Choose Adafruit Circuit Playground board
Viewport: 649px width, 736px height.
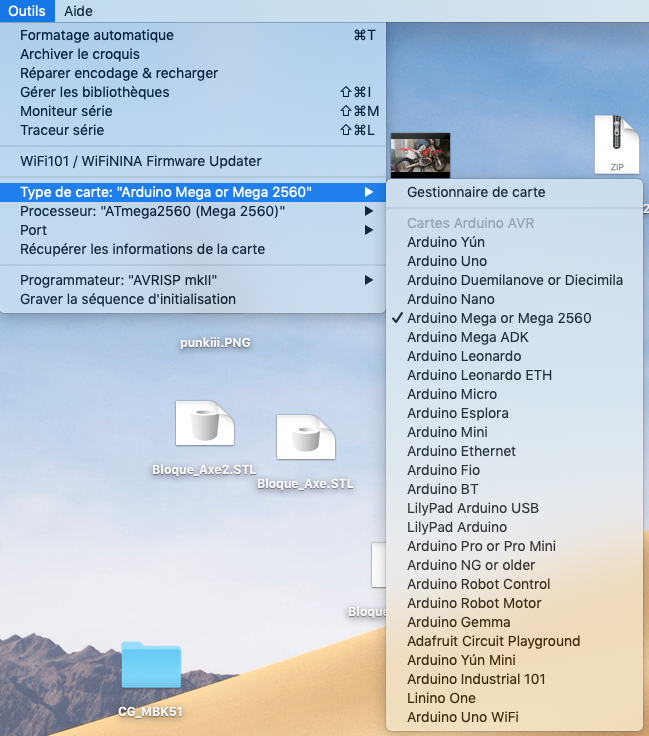[514, 641]
